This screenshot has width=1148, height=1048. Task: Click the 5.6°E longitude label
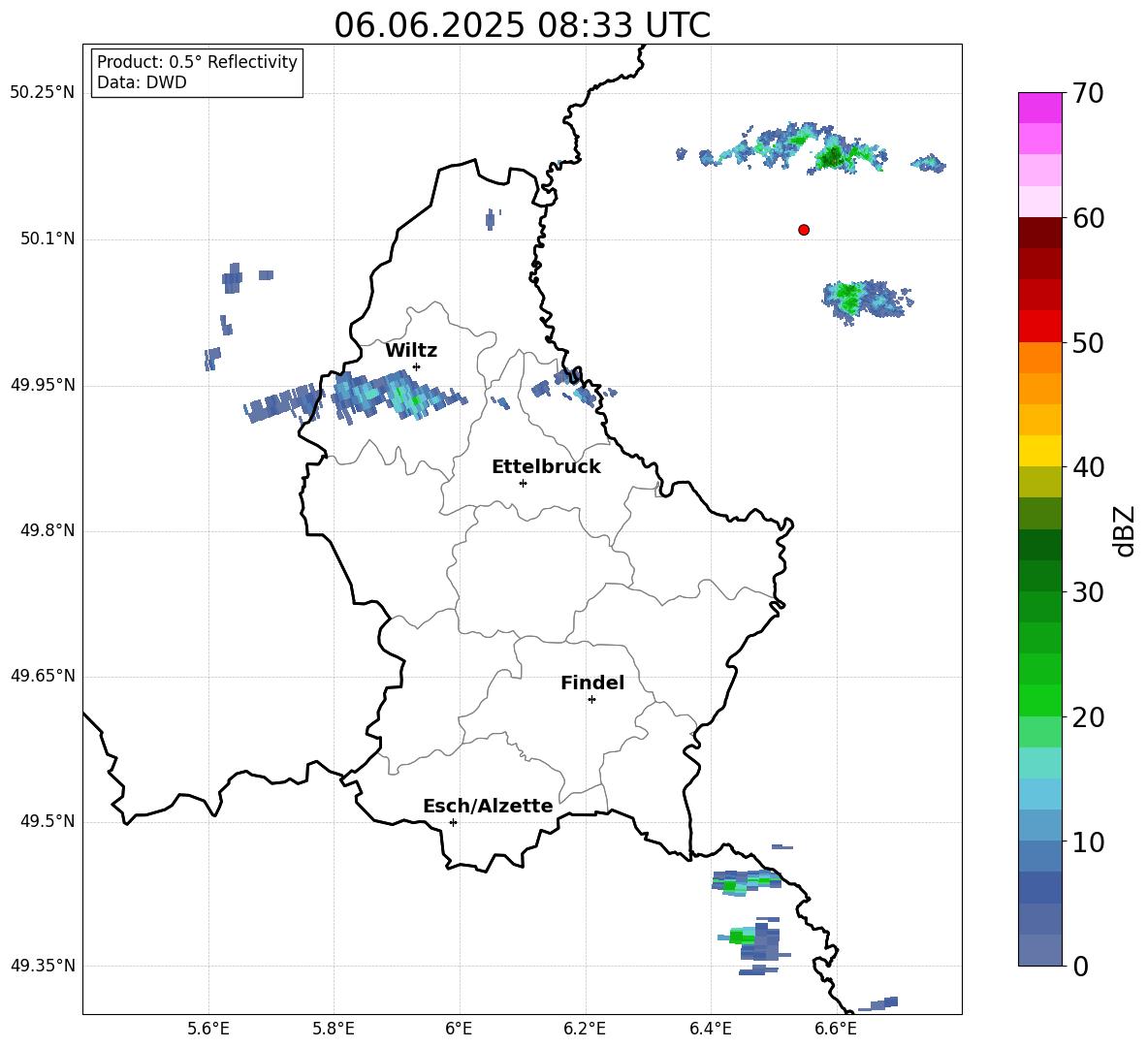click(x=208, y=1029)
